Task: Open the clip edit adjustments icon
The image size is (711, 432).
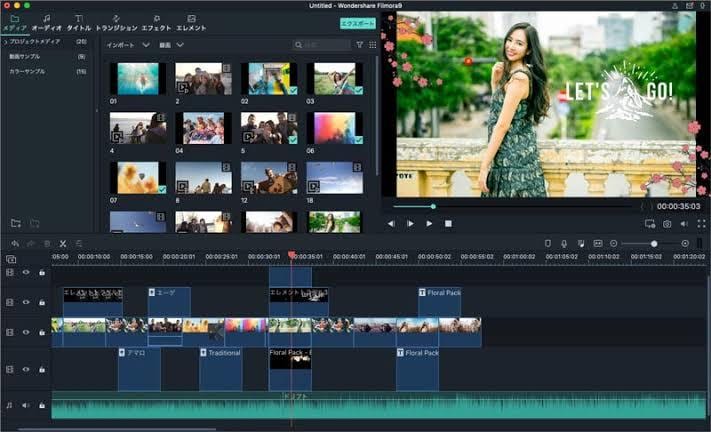Action: coord(79,243)
